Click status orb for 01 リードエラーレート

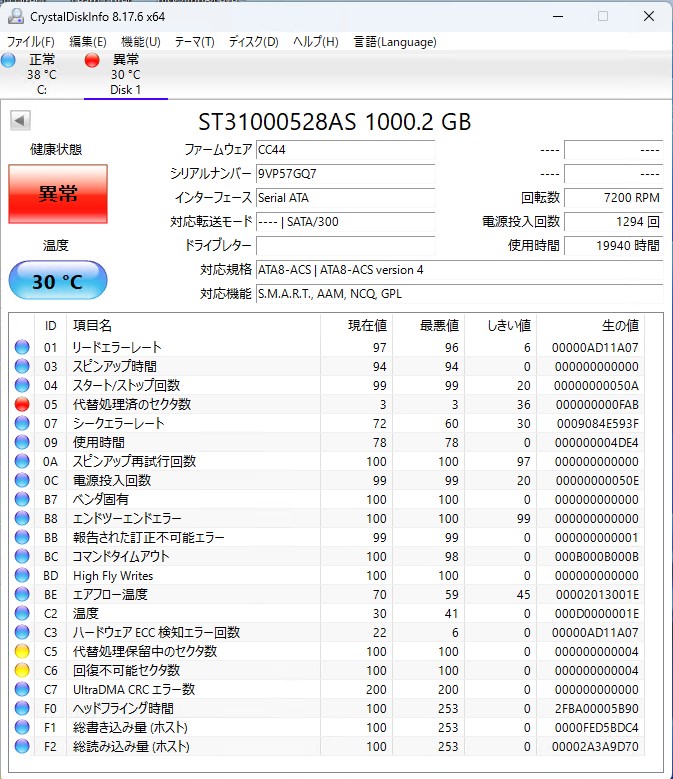[22, 347]
